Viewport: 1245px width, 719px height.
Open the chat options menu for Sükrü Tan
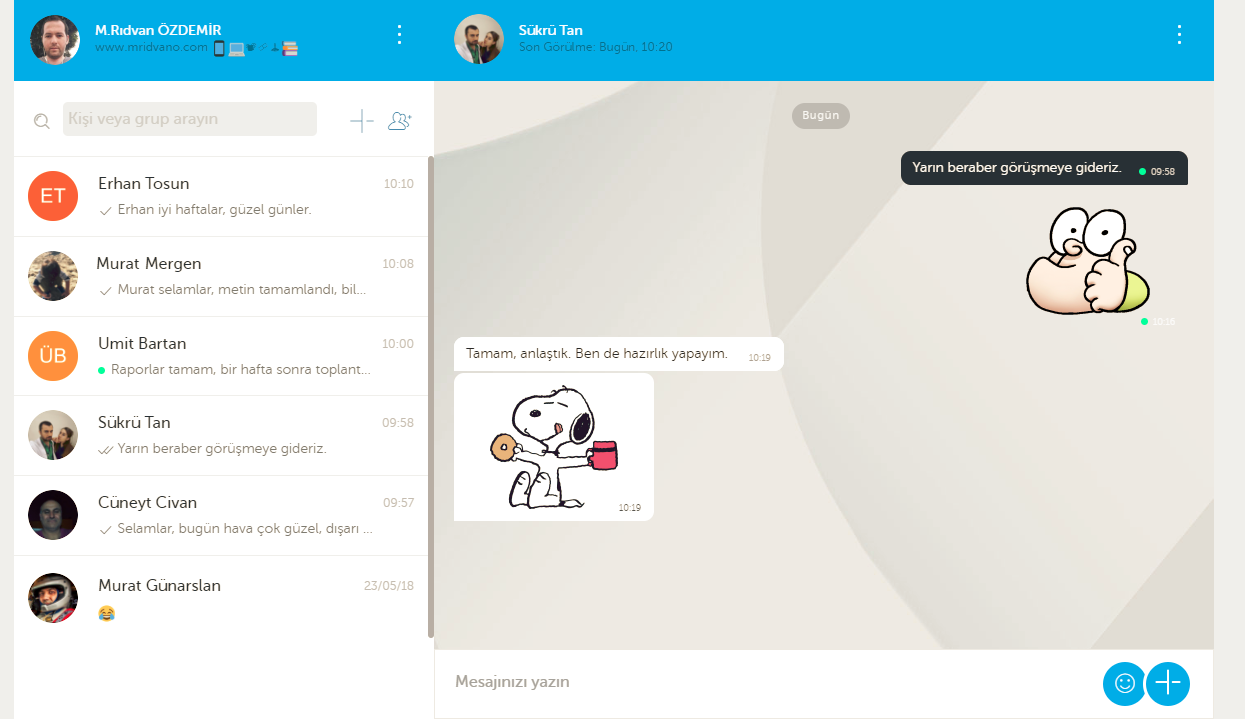(x=1179, y=35)
